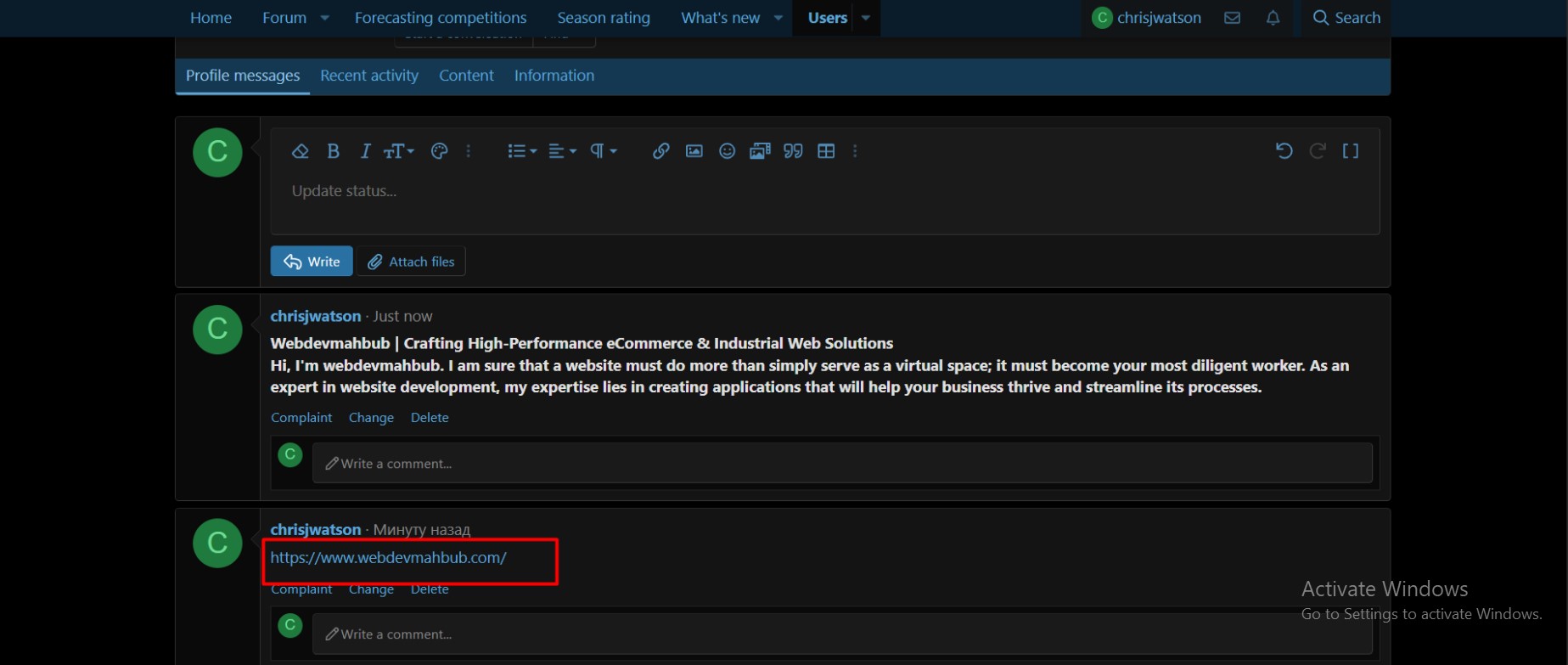This screenshot has height=665, width=1568.
Task: Write a comment under the Webdevmahbub post
Action: tap(842, 464)
